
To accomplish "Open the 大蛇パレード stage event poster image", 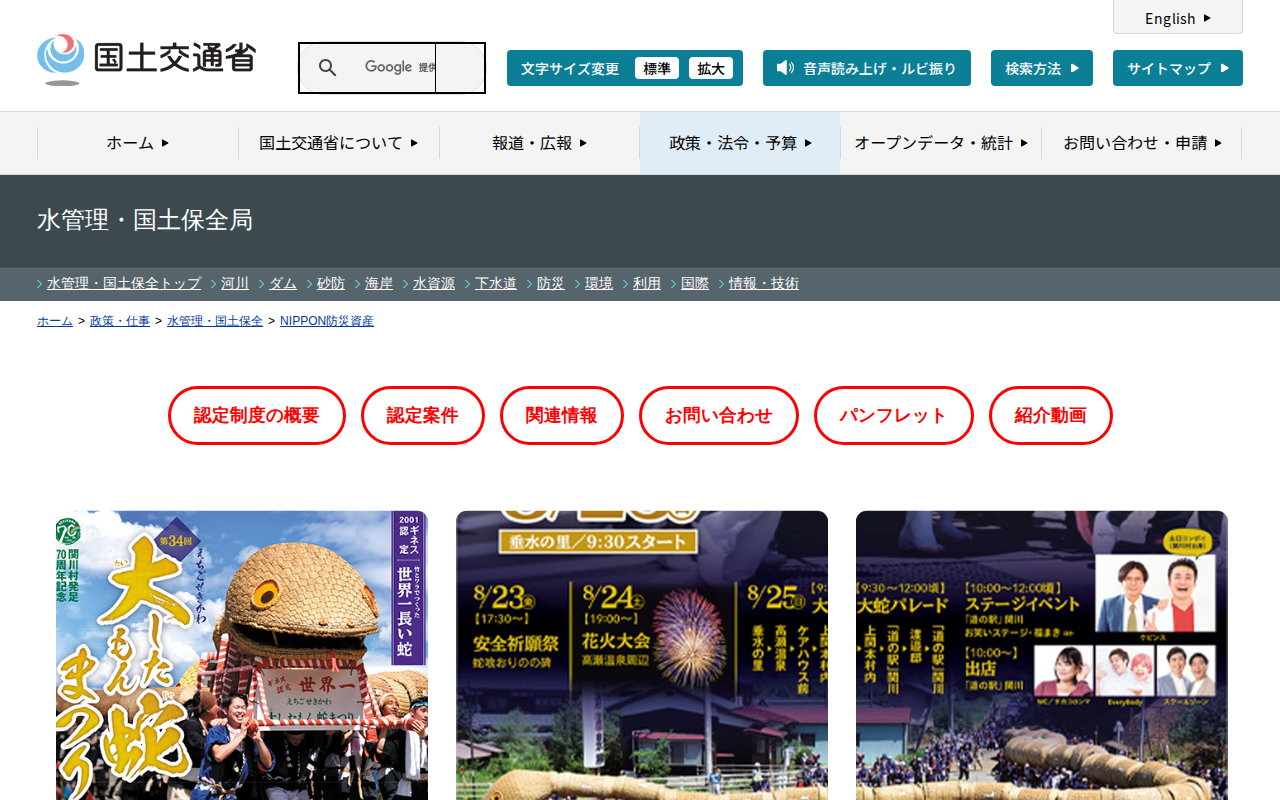I will tap(1042, 655).
